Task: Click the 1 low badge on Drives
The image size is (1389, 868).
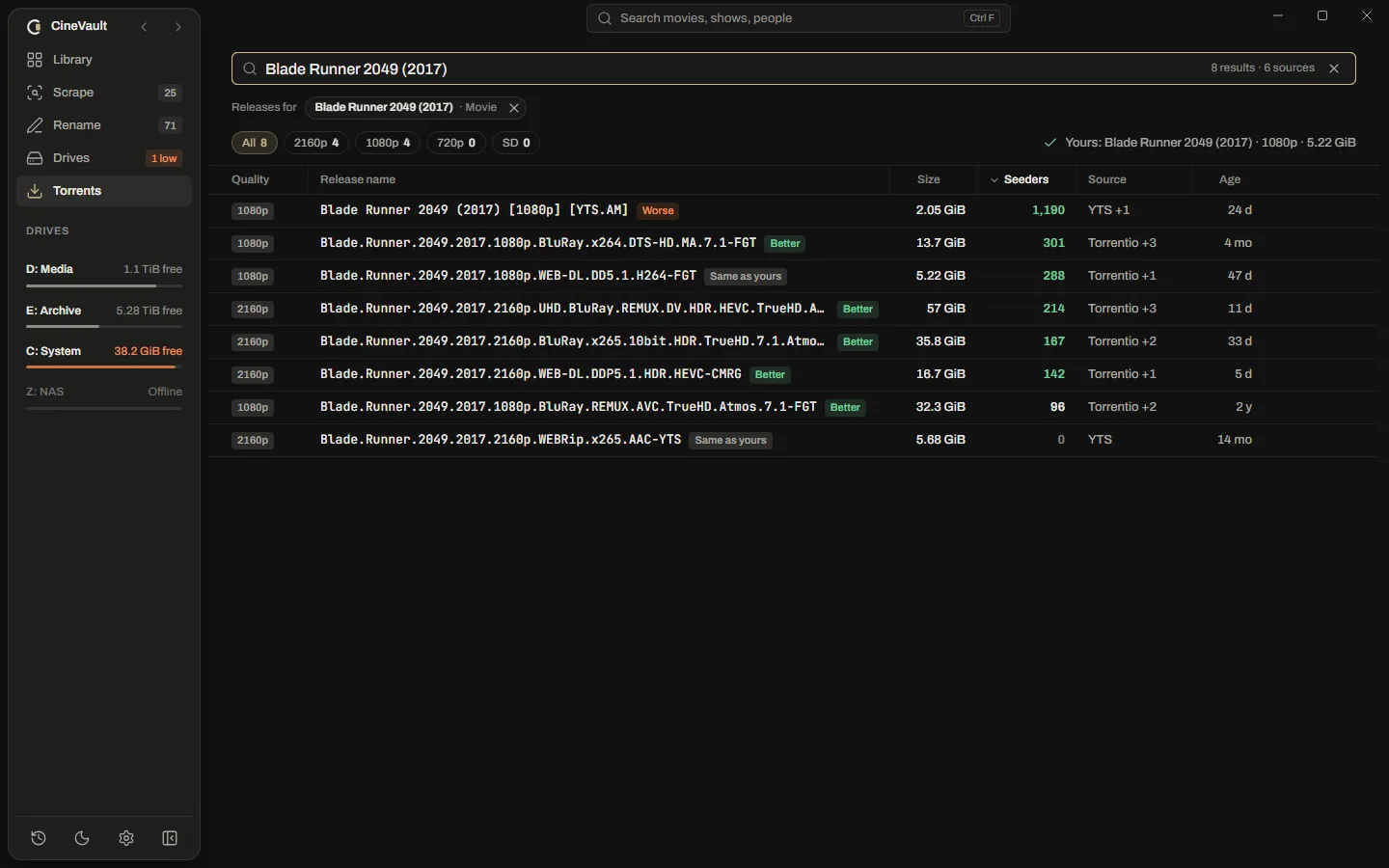Action: [164, 158]
